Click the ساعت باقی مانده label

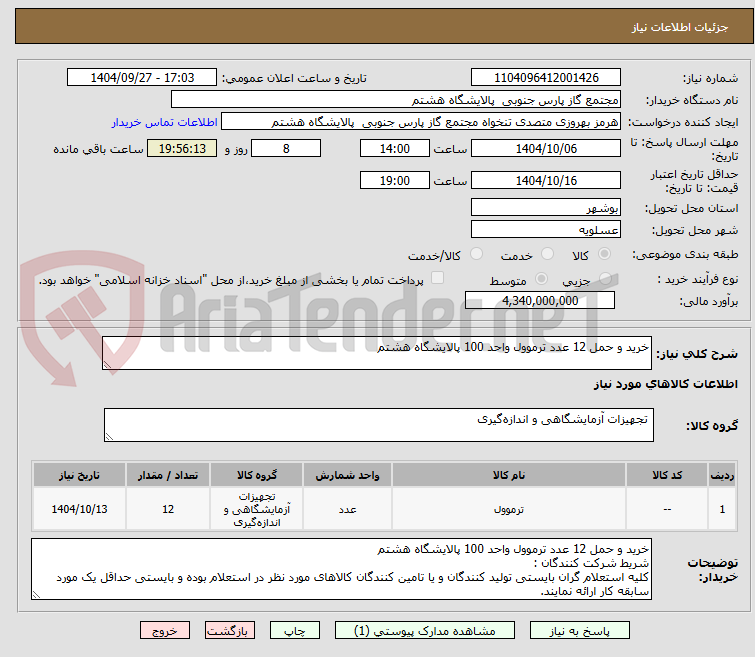[x=98, y=149]
